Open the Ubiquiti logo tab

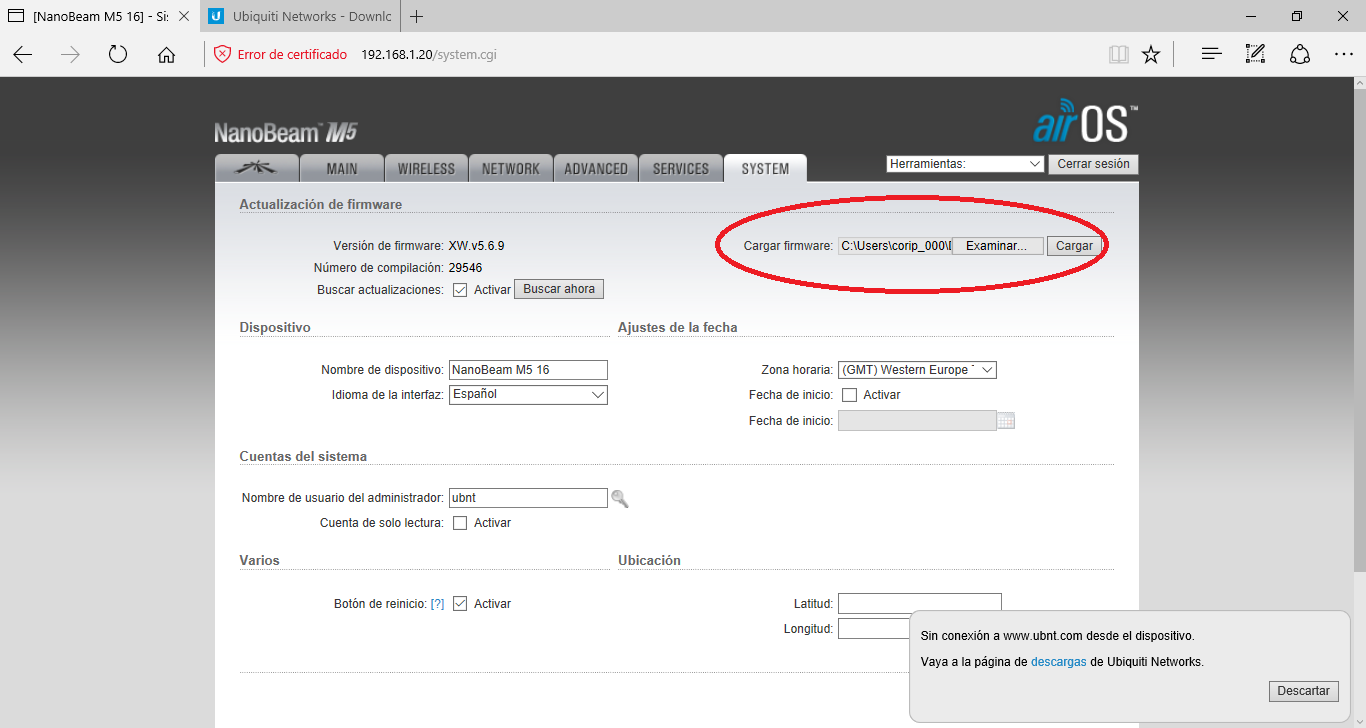click(257, 168)
